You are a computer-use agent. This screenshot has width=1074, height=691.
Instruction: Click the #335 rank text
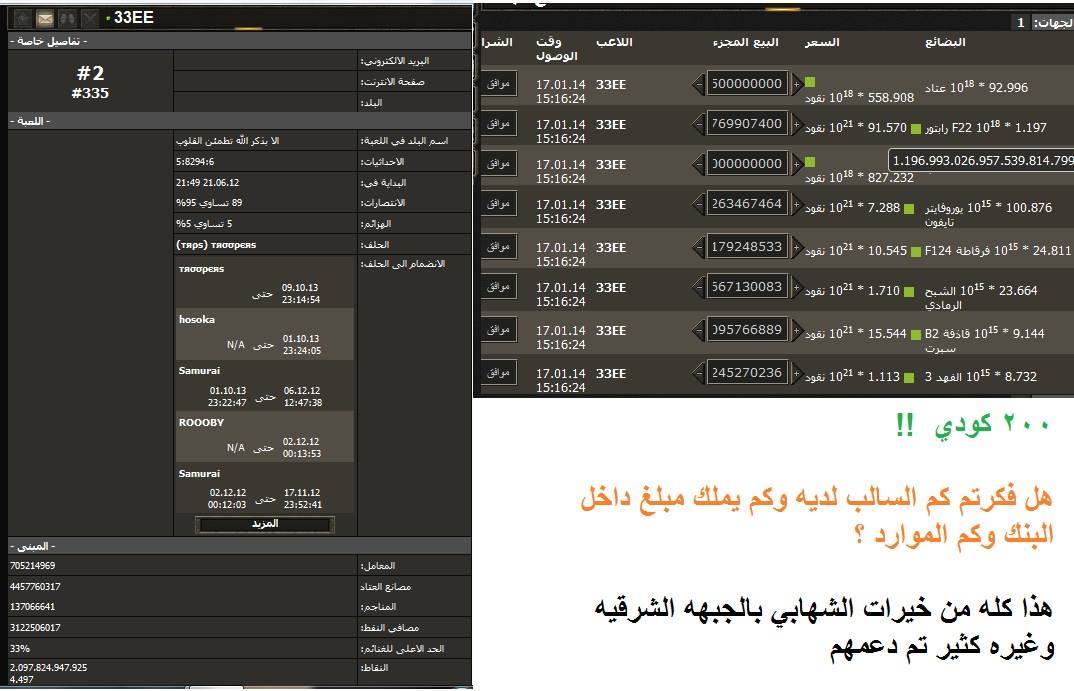[90, 93]
